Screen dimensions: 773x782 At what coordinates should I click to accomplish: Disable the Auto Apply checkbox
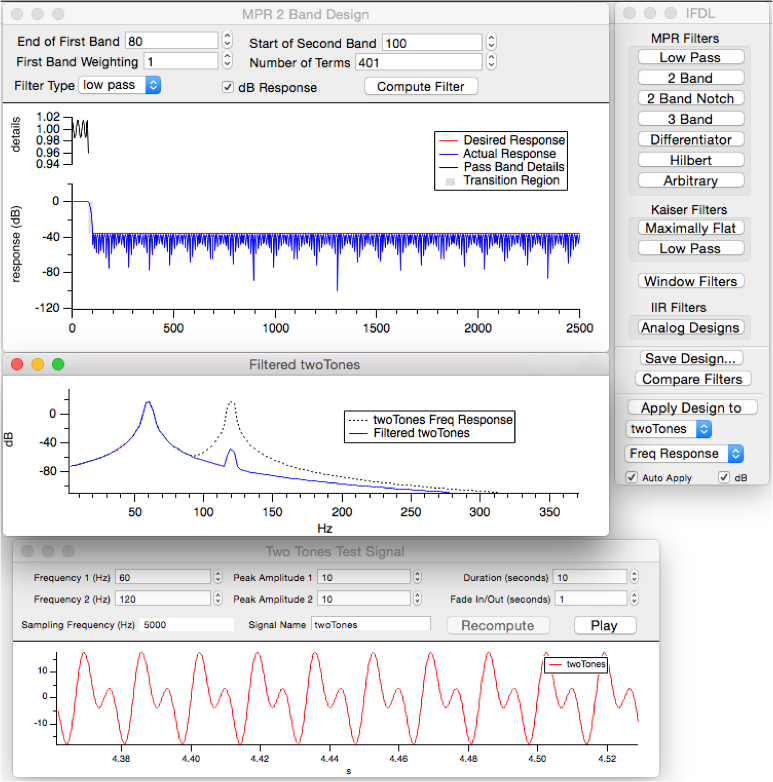631,478
